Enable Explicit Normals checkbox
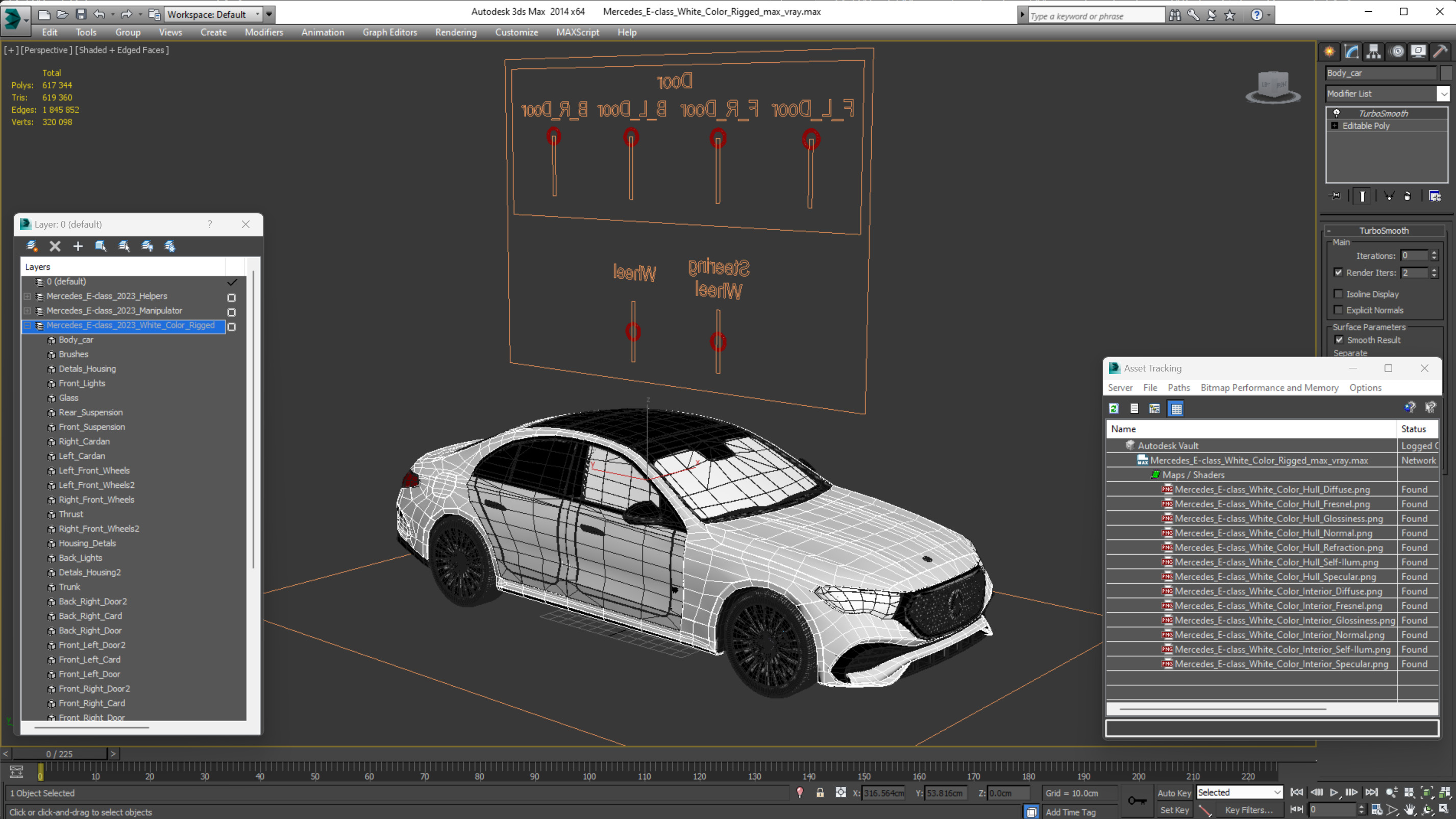The width and height of the screenshot is (1456, 819). (1339, 310)
